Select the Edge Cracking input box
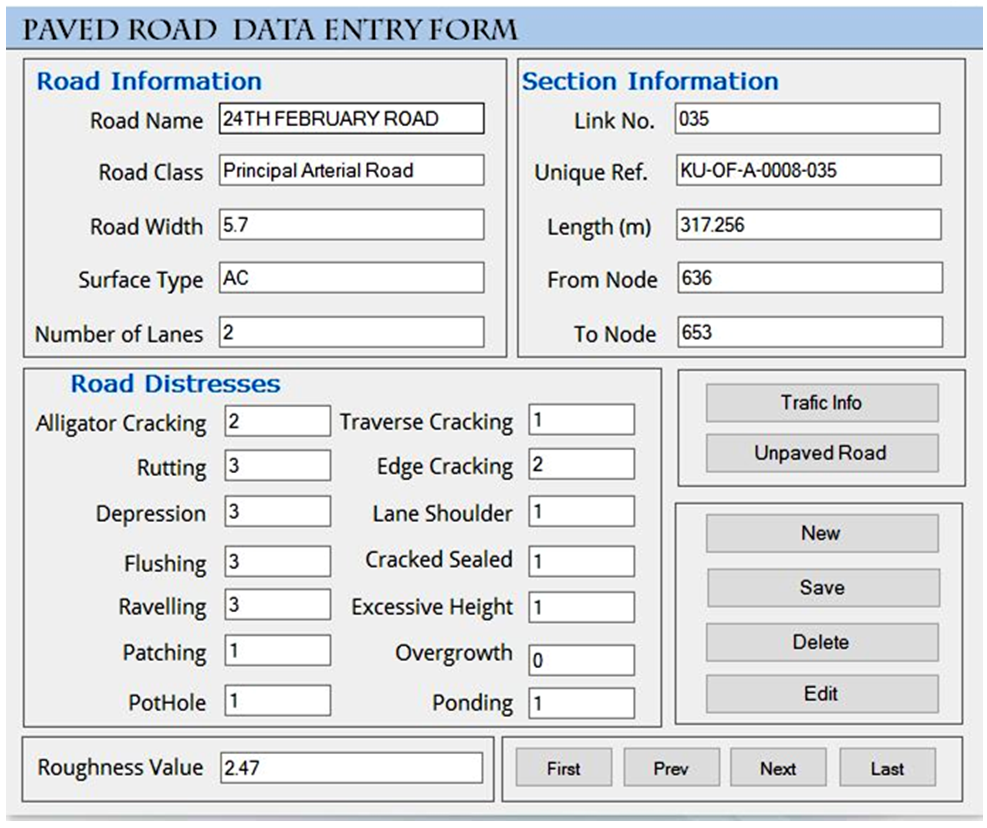The height and width of the screenshot is (828, 987). click(581, 465)
